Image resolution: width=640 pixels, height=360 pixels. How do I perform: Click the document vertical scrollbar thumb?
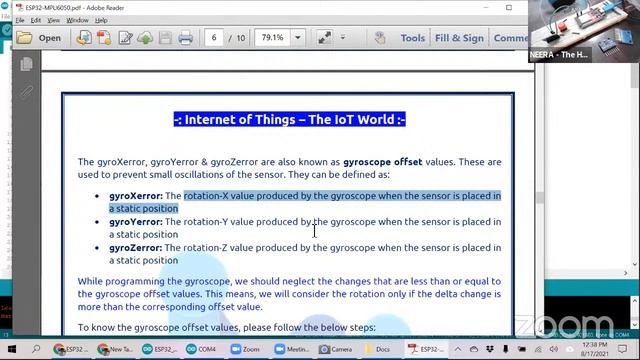(x=540, y=198)
